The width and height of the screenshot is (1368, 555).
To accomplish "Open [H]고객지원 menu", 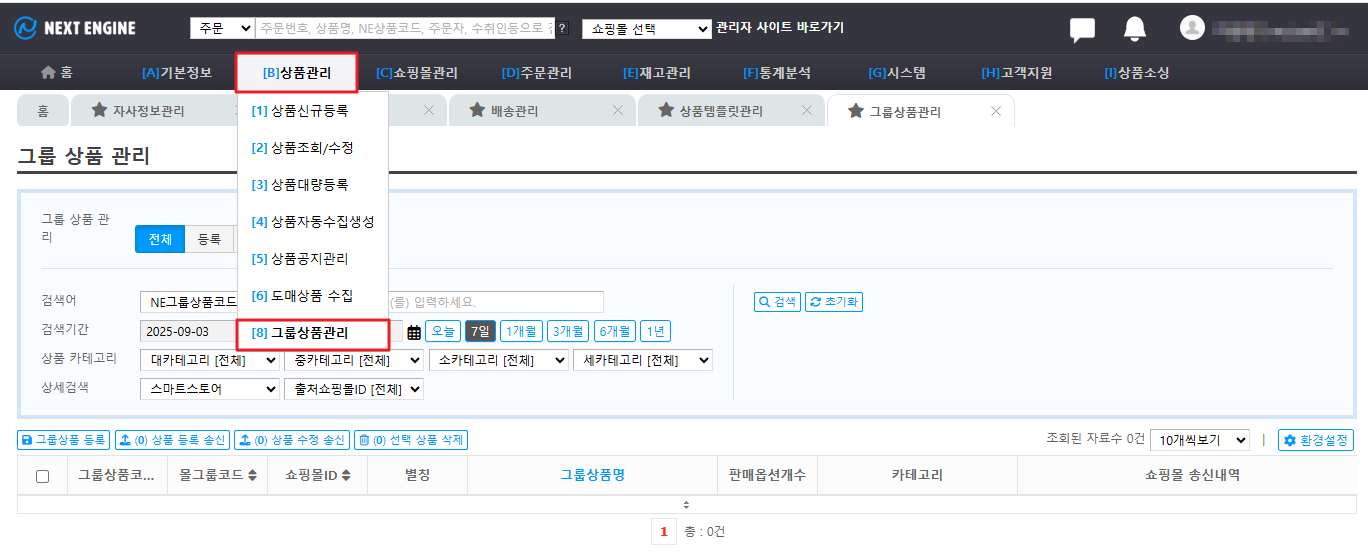I will tap(1017, 73).
